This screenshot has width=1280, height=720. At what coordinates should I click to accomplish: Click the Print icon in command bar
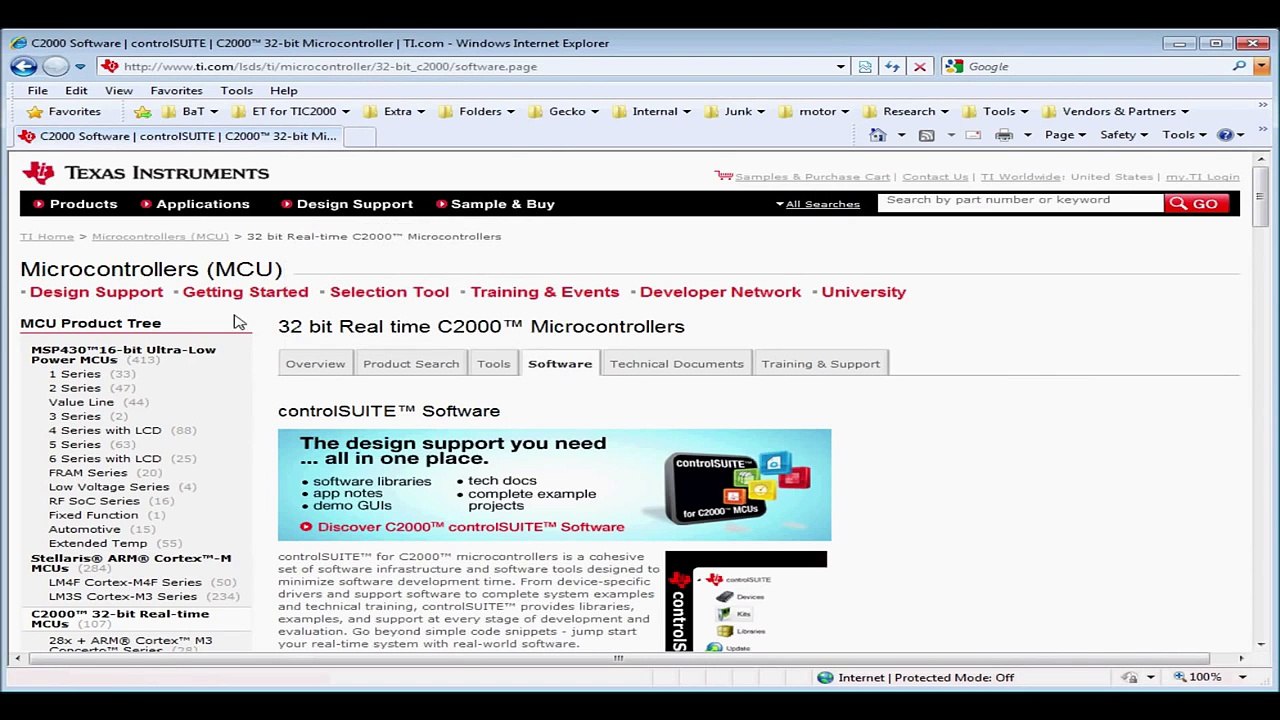1004,135
